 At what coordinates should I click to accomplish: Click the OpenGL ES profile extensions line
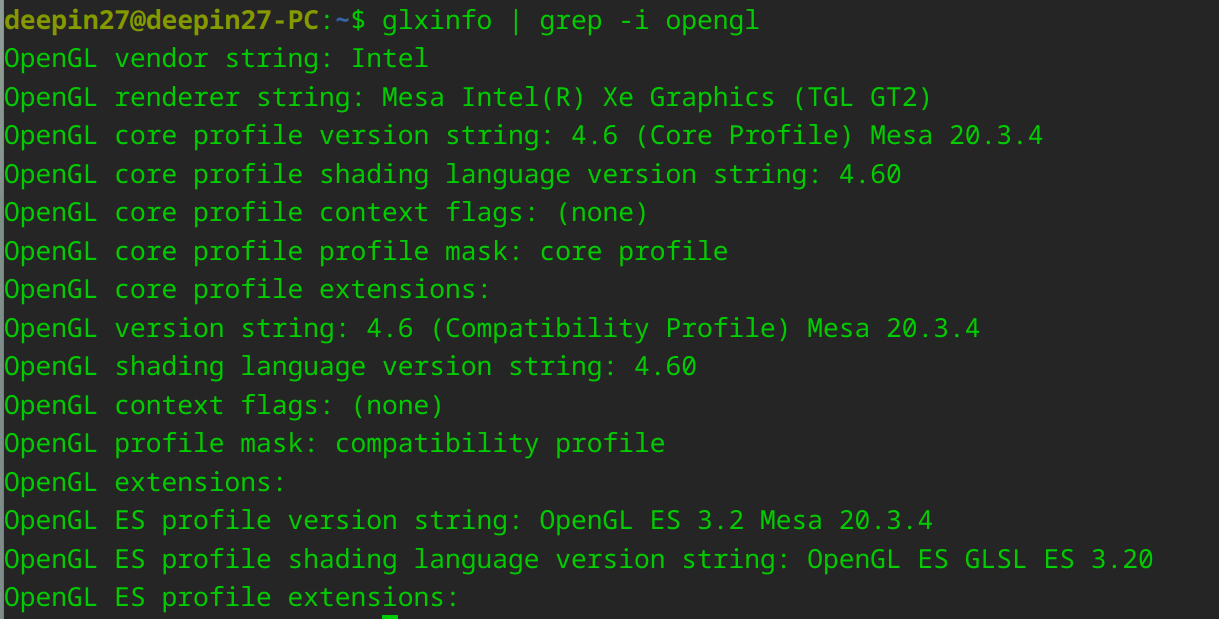tap(232, 598)
